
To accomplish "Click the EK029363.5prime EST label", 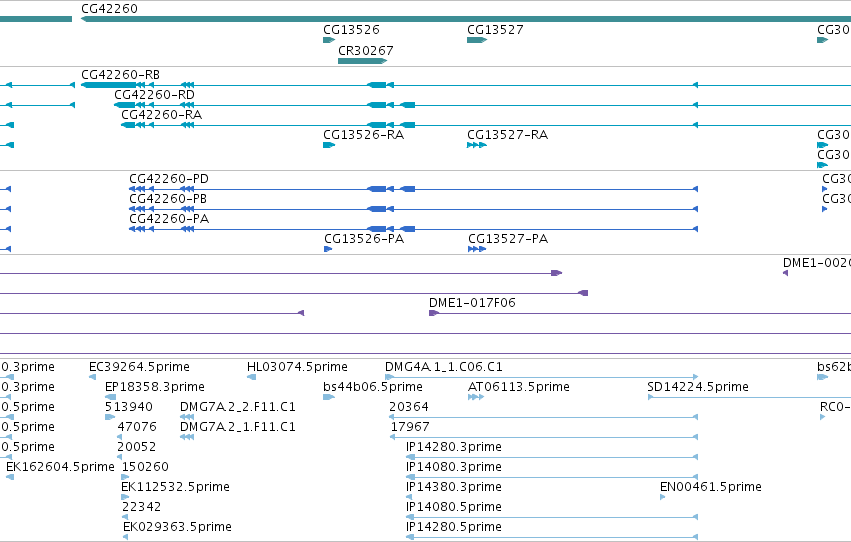I will click(177, 528).
